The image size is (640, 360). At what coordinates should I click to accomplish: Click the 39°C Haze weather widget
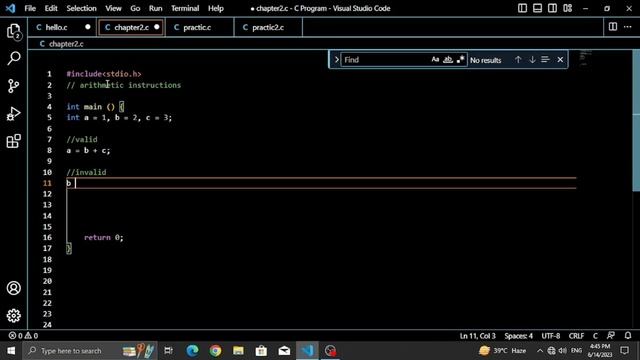[x=503, y=351]
